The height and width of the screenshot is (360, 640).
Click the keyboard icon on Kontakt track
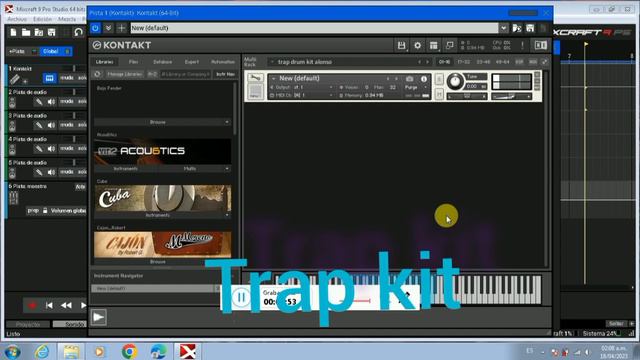49,78
